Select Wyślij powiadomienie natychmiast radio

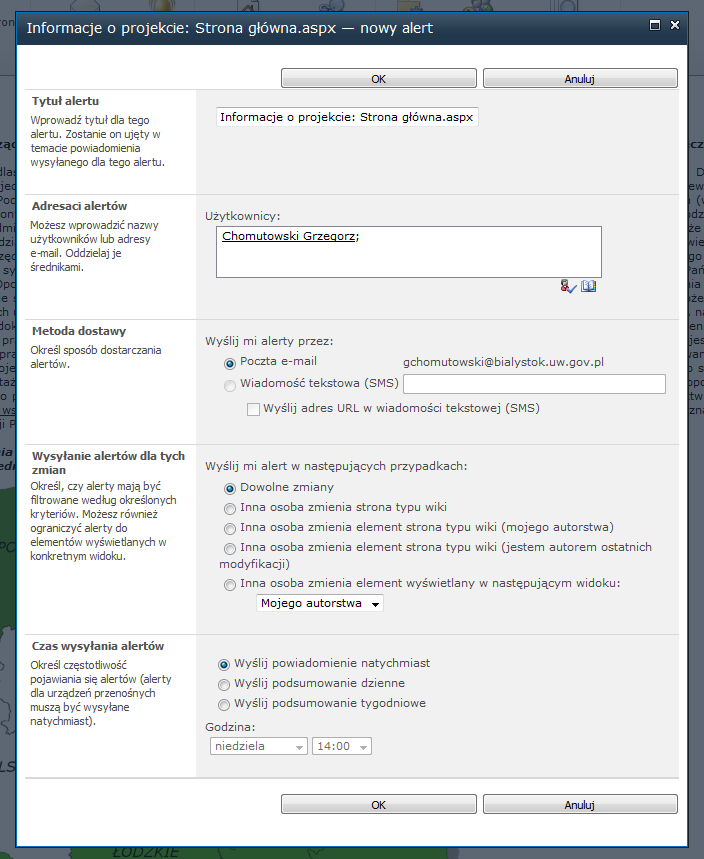[224, 665]
